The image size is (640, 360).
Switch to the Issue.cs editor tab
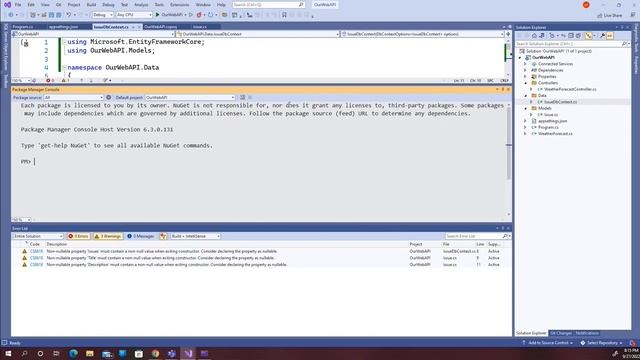coord(200,27)
